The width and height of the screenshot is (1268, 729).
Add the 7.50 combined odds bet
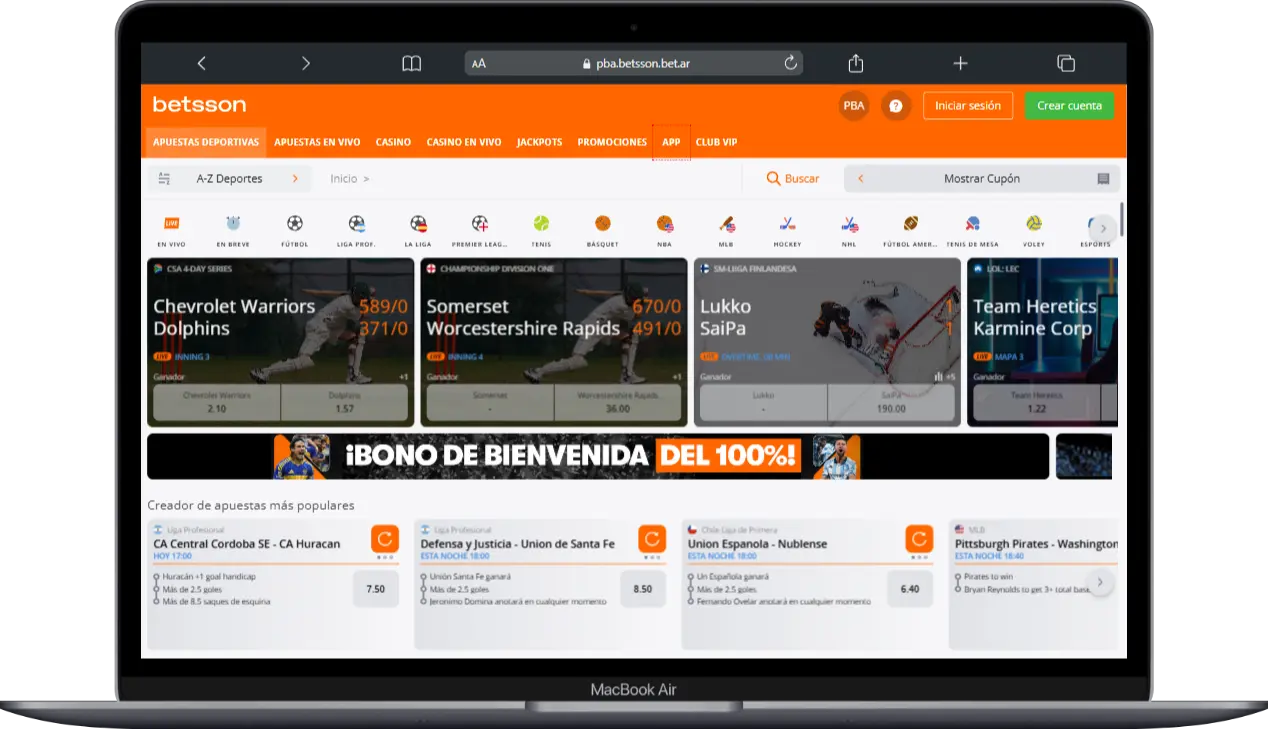376,589
